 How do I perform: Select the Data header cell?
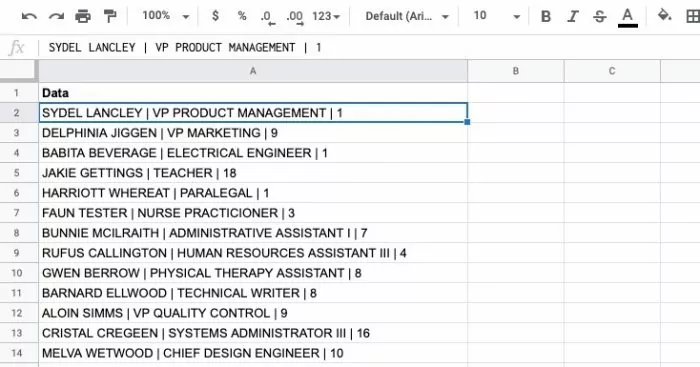253,93
